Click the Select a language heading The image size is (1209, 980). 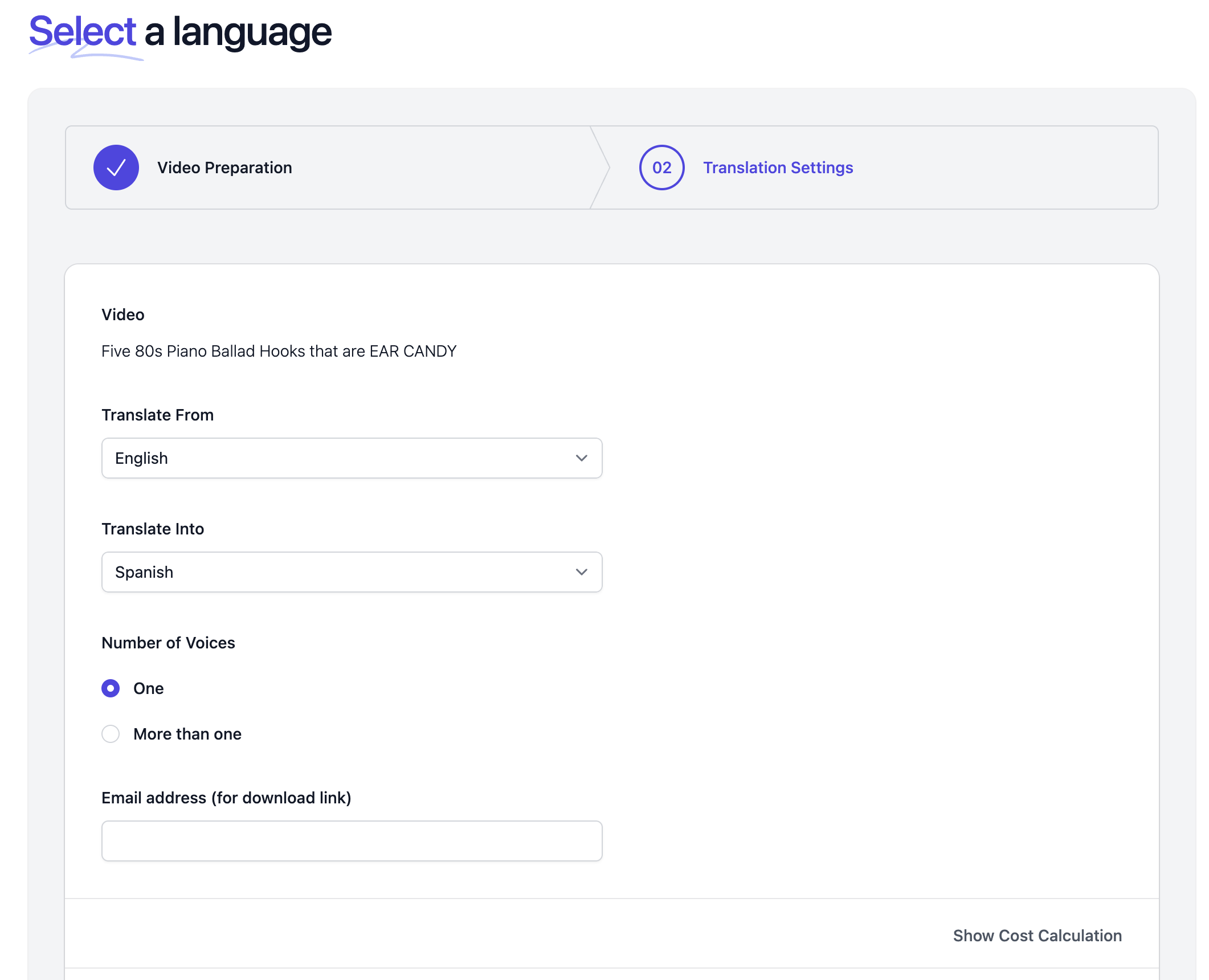tap(180, 32)
